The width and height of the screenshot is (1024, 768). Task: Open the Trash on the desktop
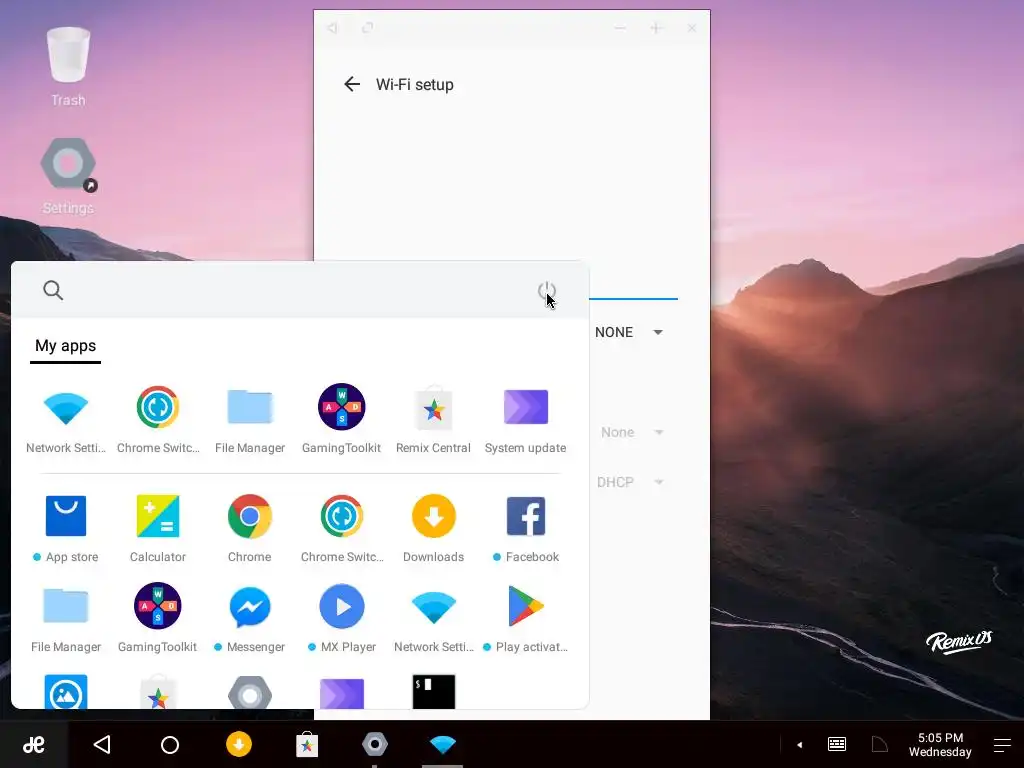(68, 66)
